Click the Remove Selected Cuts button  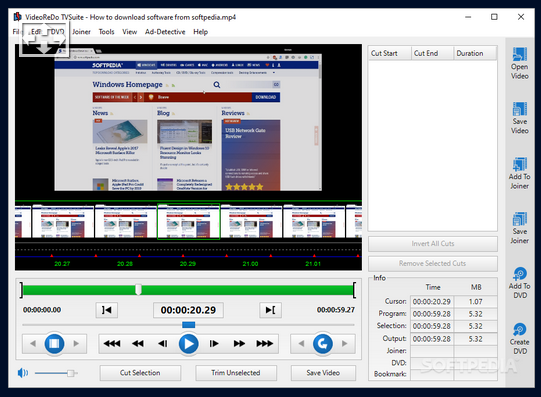tap(433, 264)
